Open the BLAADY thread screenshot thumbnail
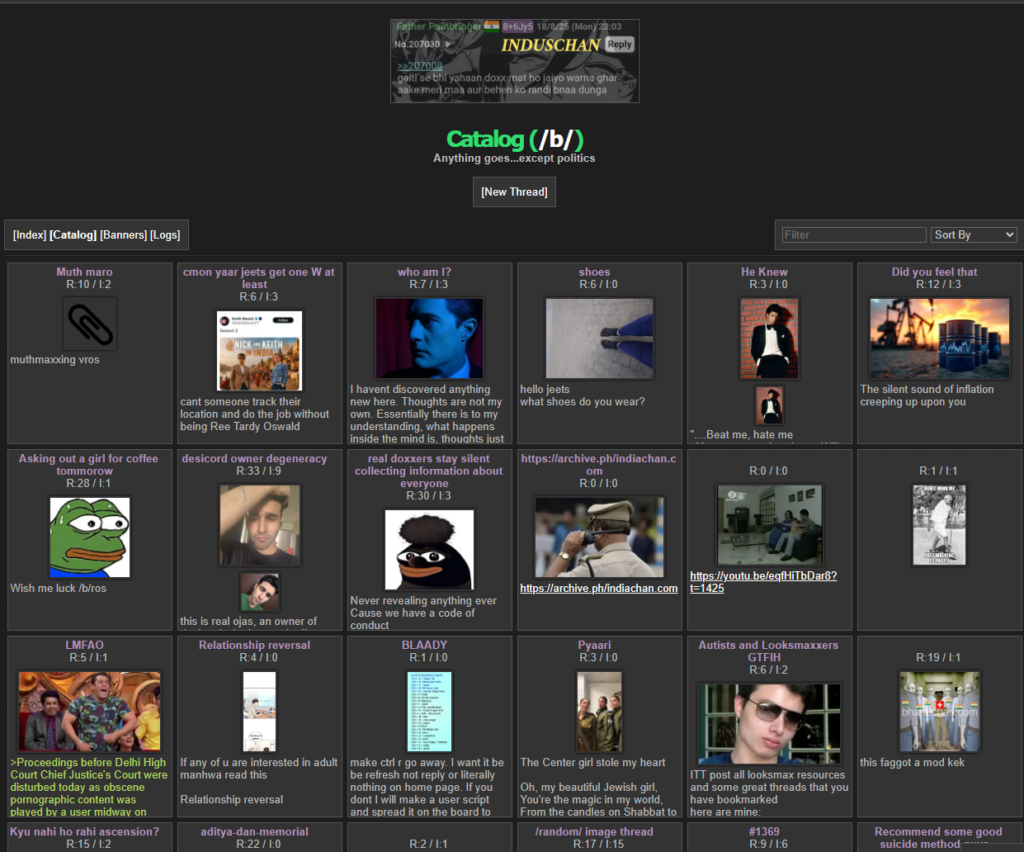This screenshot has width=1024, height=852. (429, 711)
